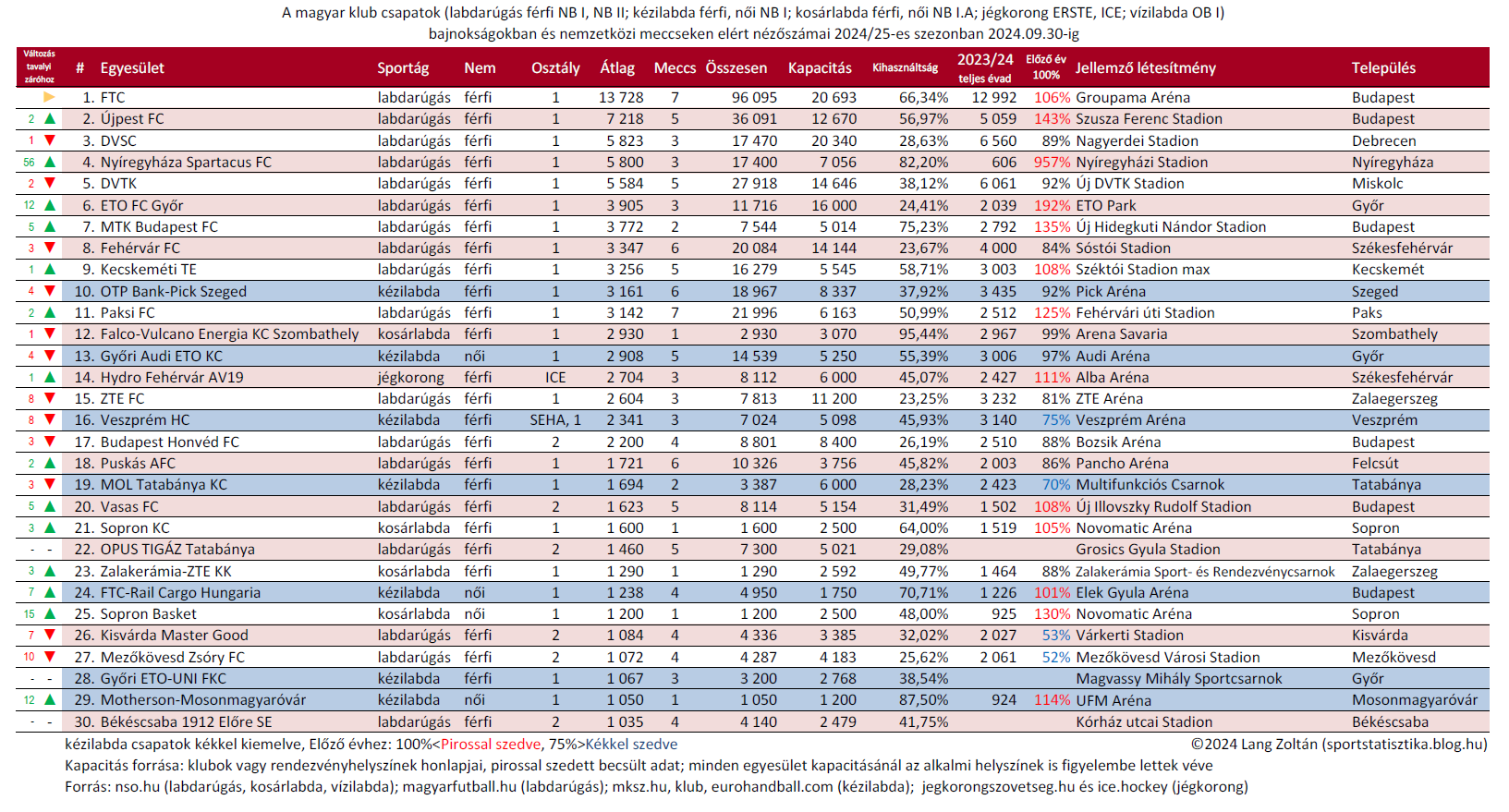Image resolution: width=1509 pixels, height=812 pixels.
Task: Click up arrow beside Hydro Fehérvár AV19
Action: coord(50,377)
